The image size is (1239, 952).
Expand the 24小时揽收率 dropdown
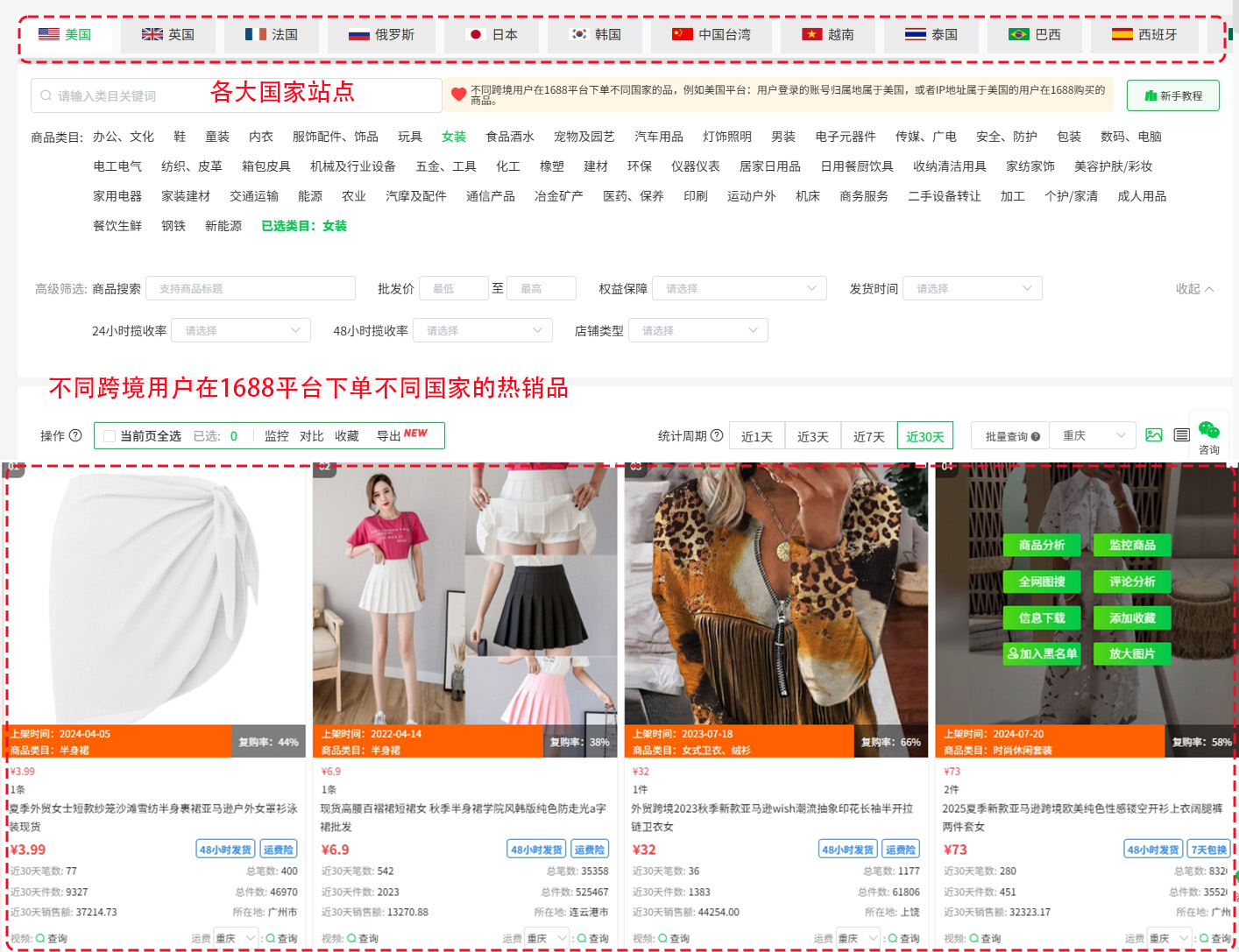tap(241, 330)
